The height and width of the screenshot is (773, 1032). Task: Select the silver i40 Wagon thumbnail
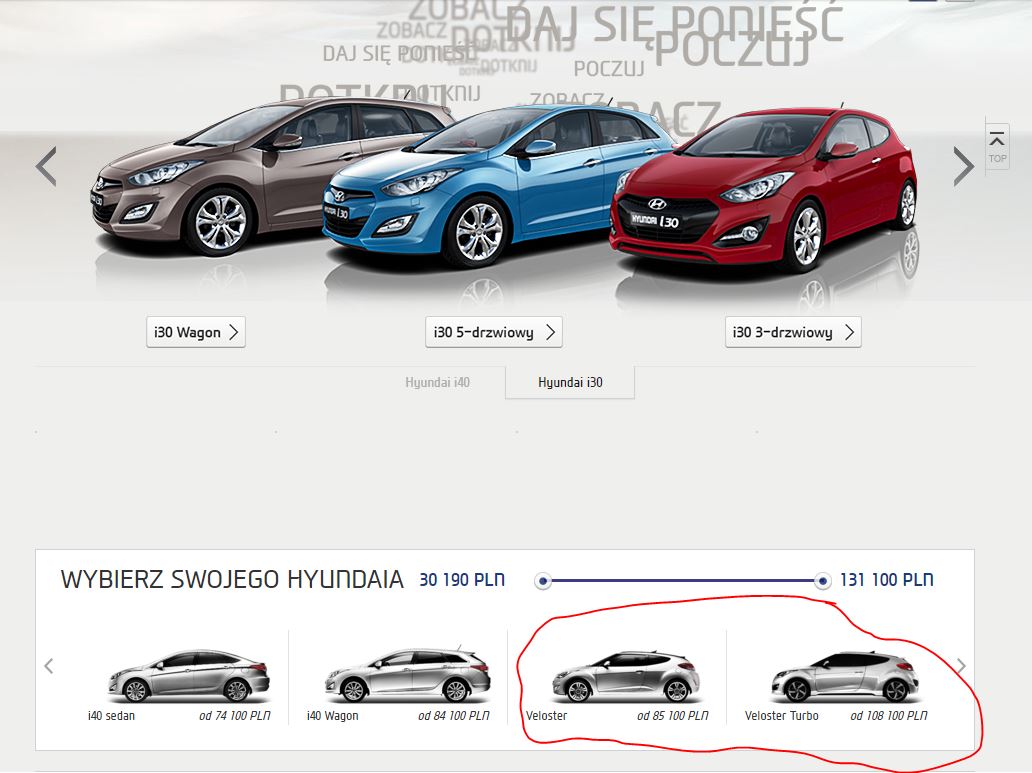tap(407, 676)
